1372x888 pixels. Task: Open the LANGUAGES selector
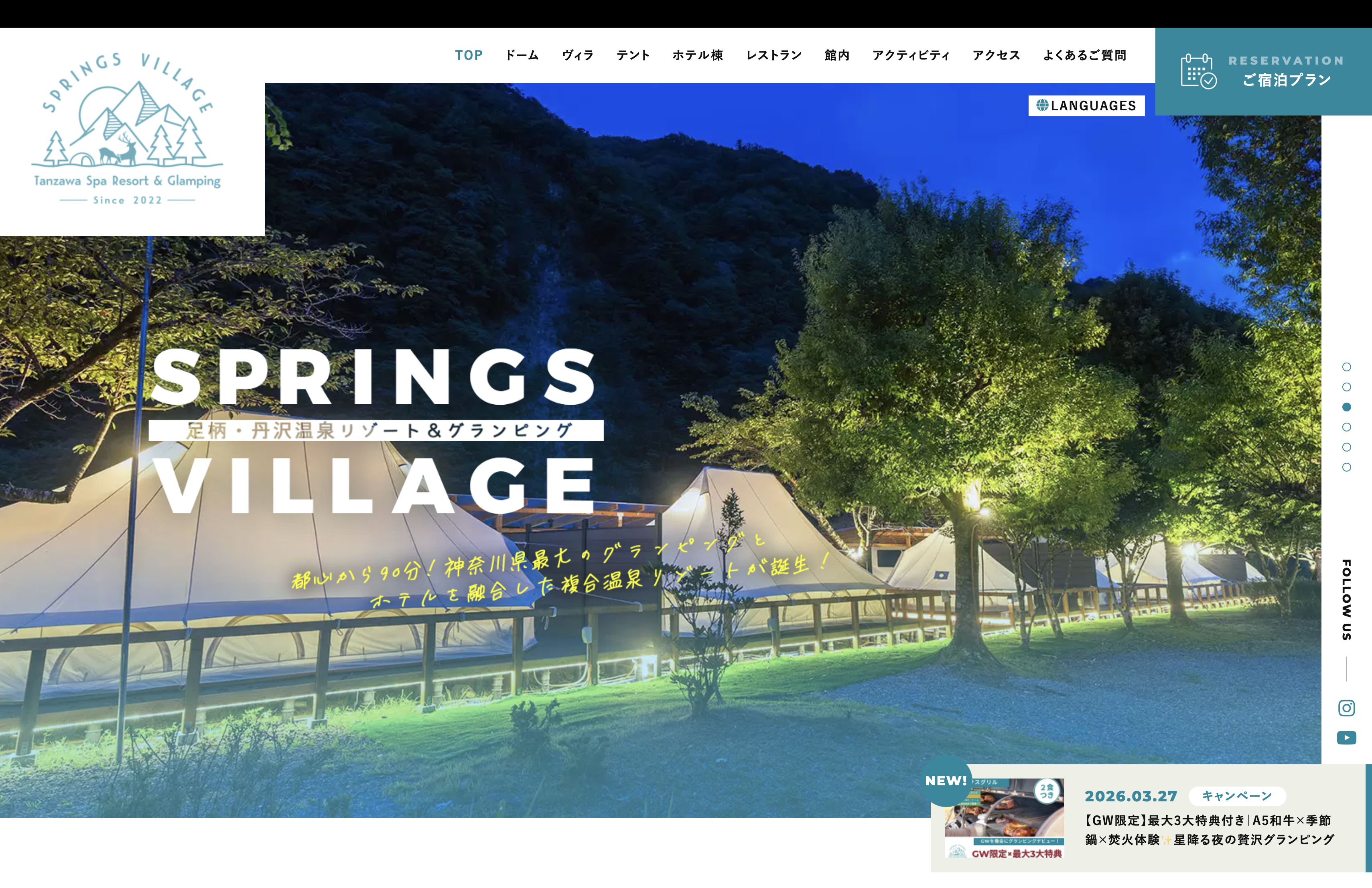click(x=1087, y=105)
